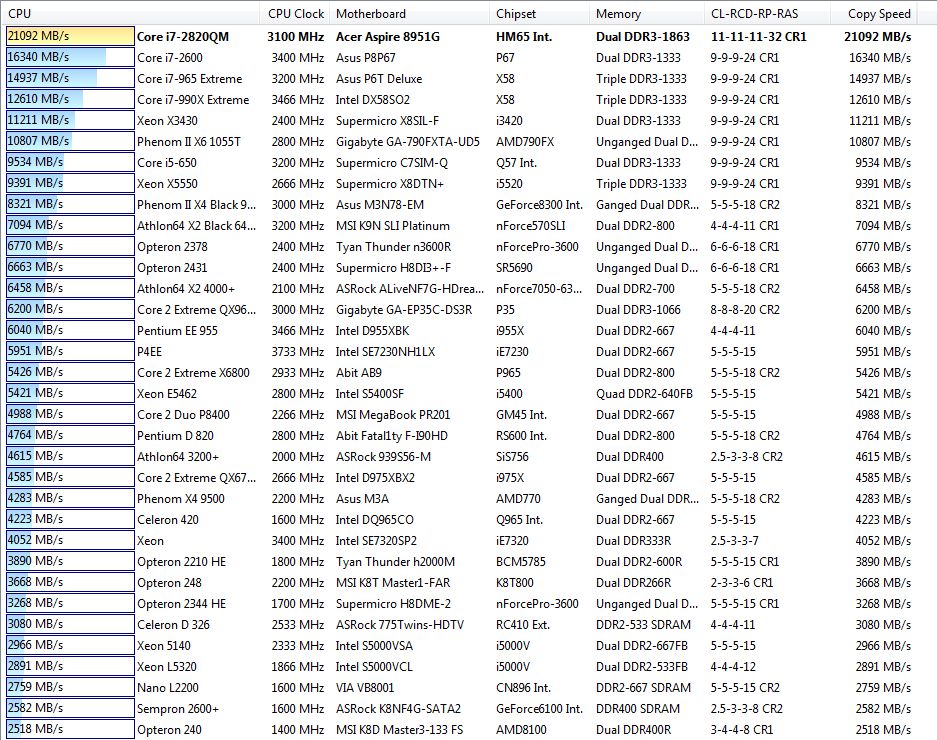This screenshot has height=740, width=937.
Task: Click the Supermicro H8DME-2 motherboard cell
Action: (x=393, y=604)
